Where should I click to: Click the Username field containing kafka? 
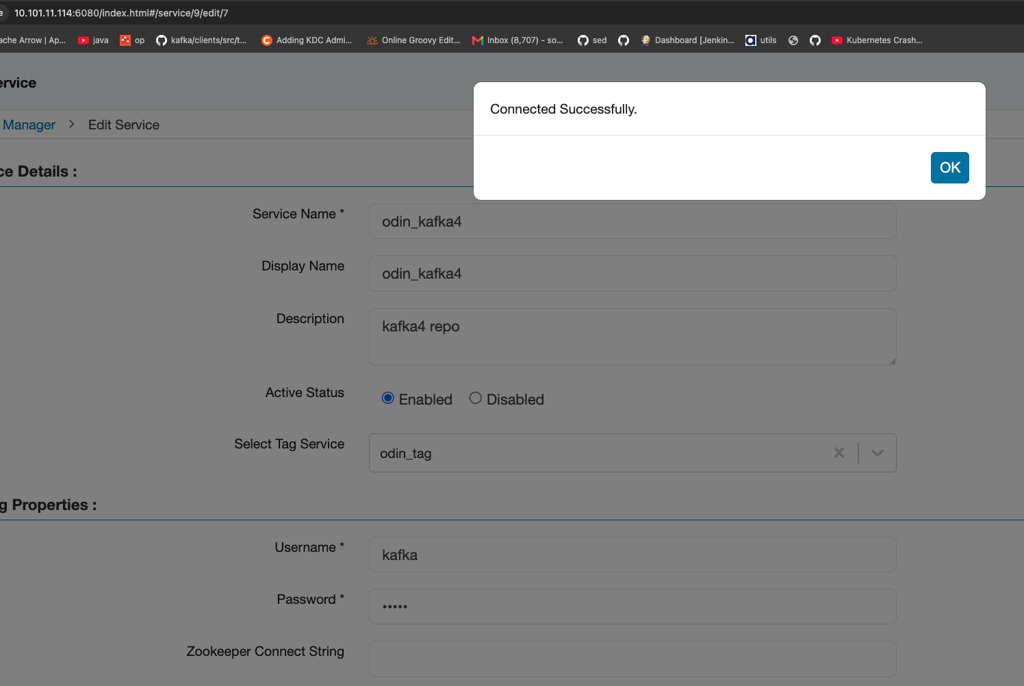tap(632, 555)
